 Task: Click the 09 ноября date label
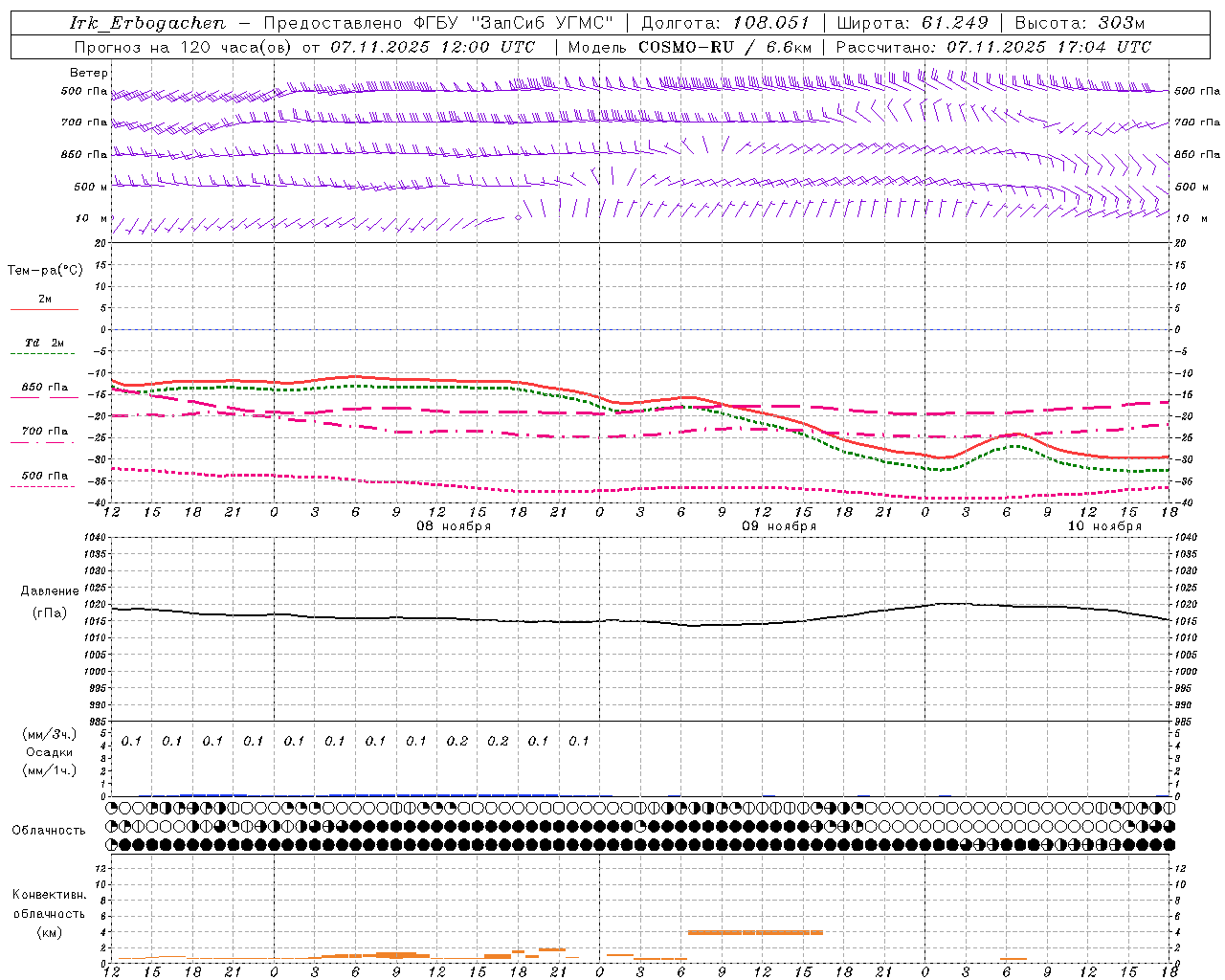coord(779,526)
